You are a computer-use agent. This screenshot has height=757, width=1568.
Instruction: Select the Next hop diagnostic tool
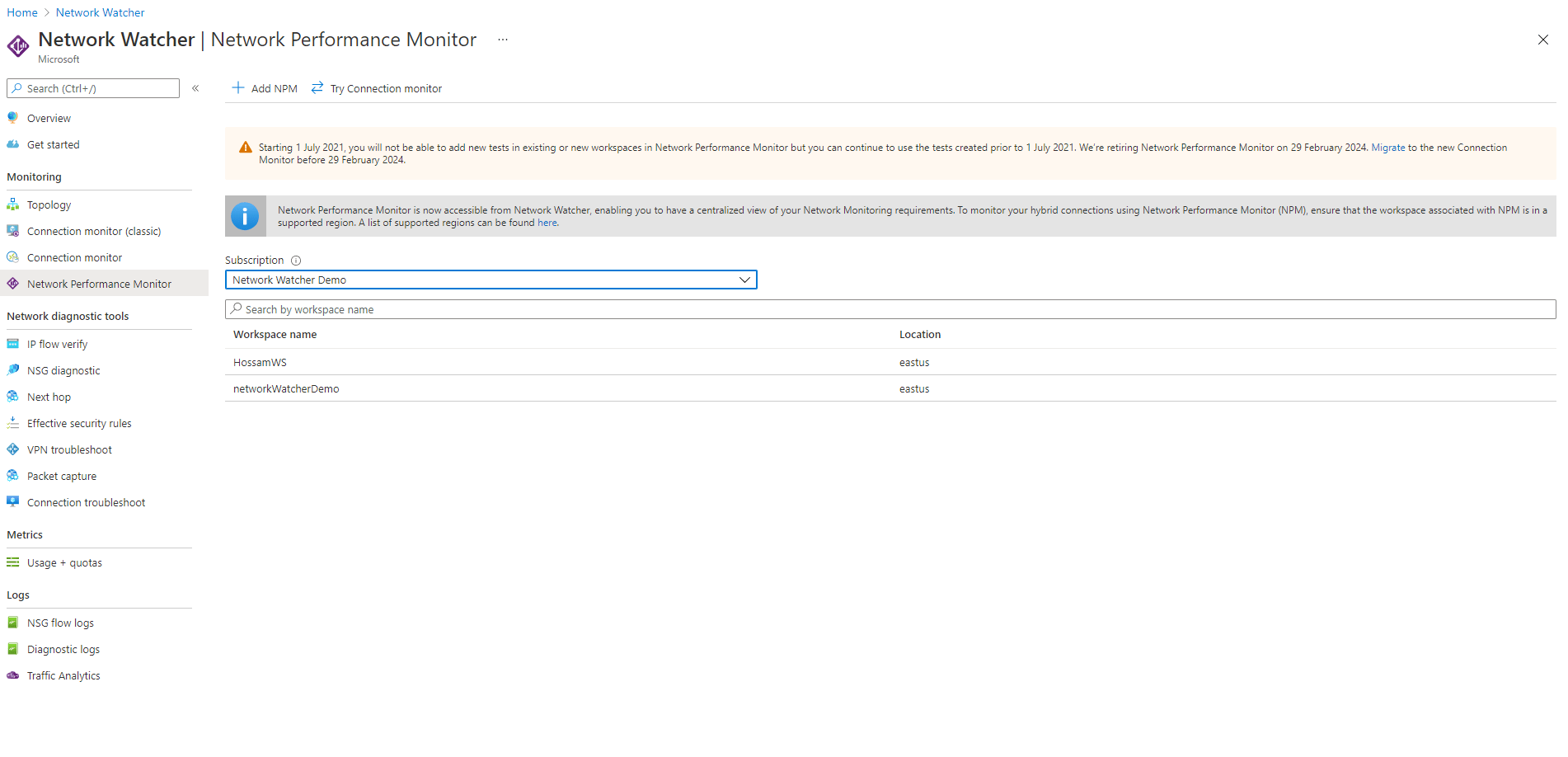[x=49, y=397]
